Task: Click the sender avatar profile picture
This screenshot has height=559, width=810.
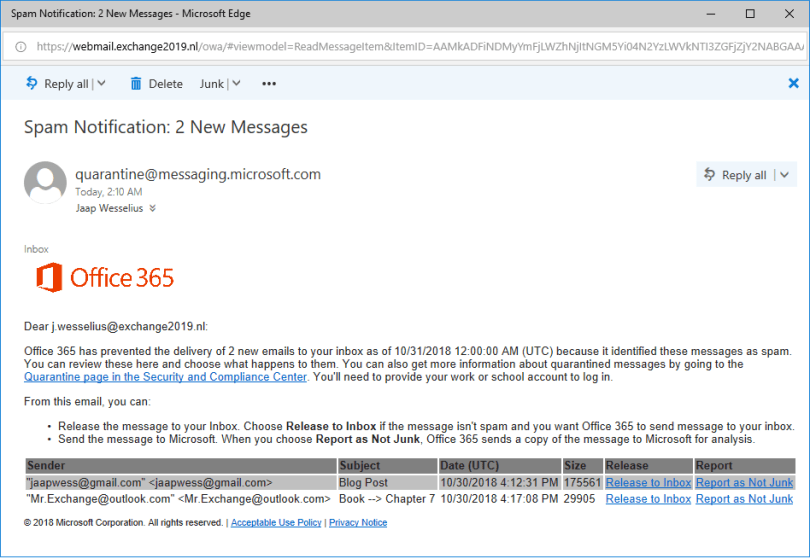Action: (x=45, y=182)
